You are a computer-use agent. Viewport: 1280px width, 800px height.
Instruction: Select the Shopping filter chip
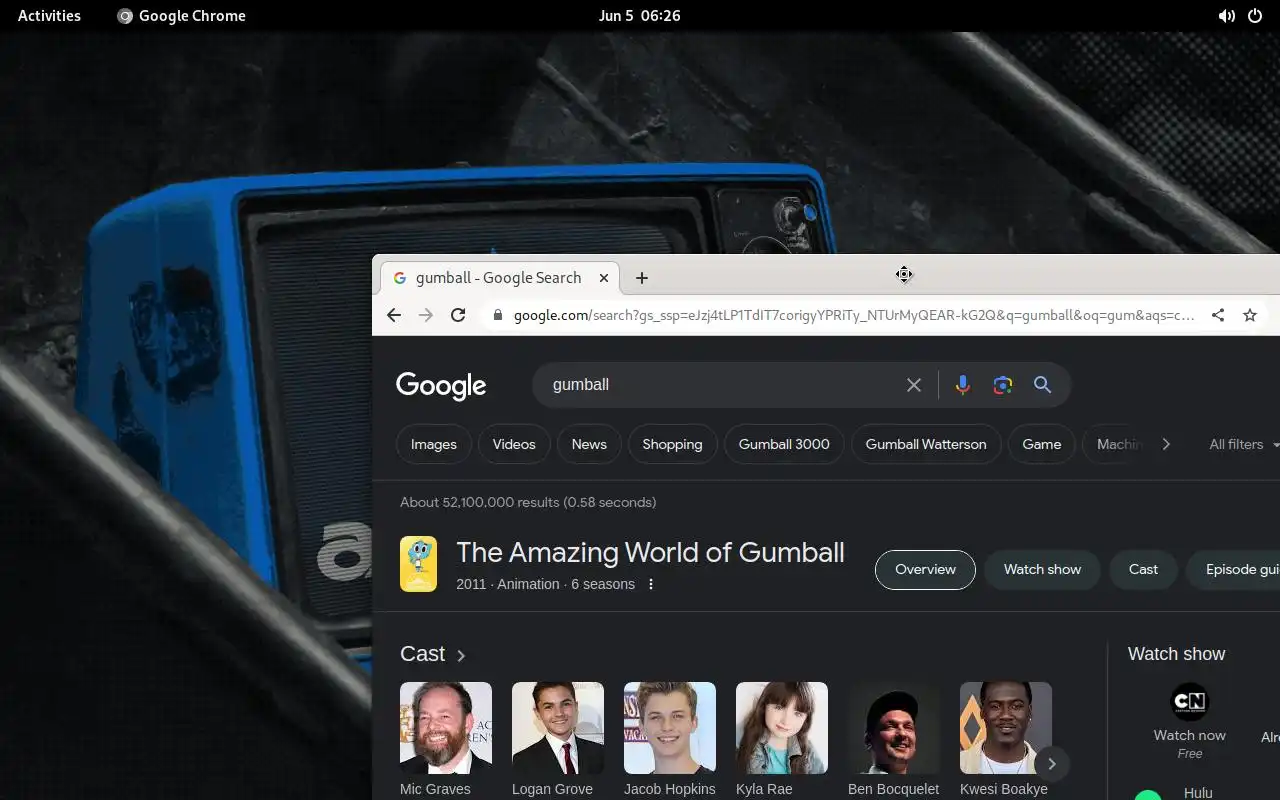672,444
